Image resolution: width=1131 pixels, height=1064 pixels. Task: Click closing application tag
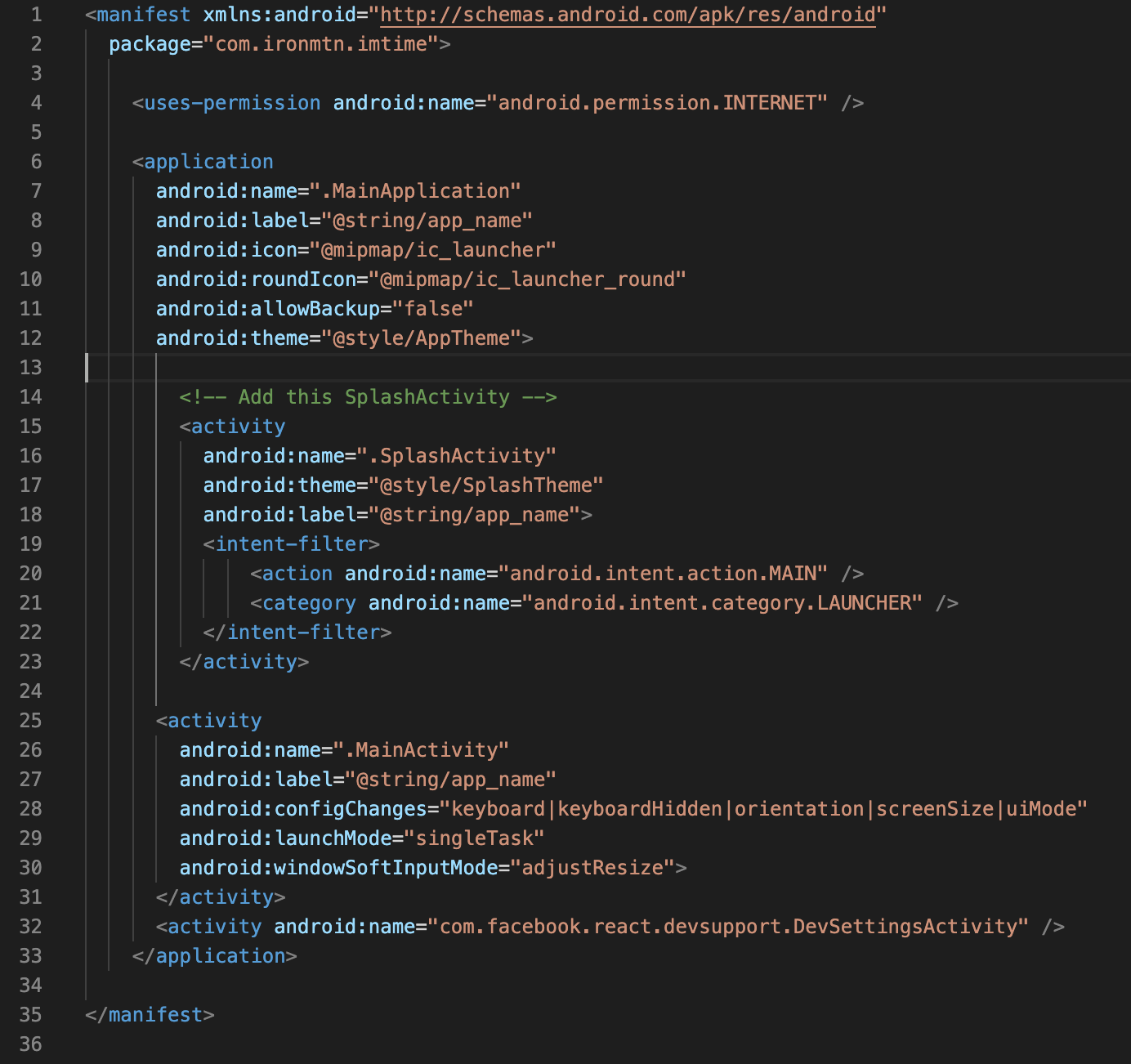click(215, 956)
